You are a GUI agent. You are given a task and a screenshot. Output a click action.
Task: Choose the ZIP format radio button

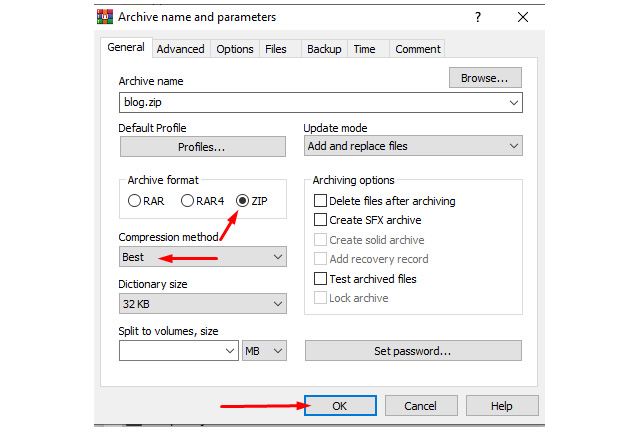[242, 201]
